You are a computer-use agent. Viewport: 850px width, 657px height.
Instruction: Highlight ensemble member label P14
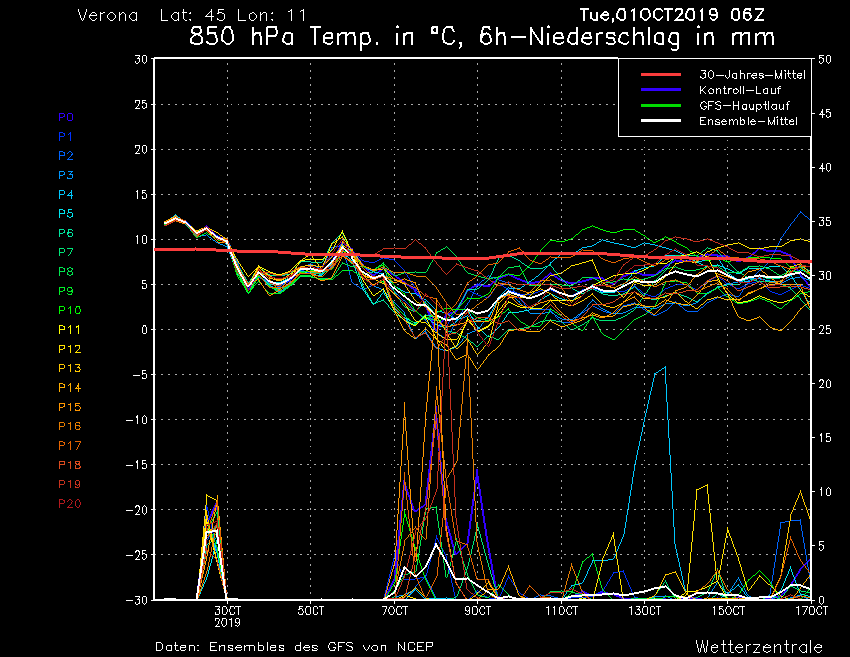click(x=69, y=388)
